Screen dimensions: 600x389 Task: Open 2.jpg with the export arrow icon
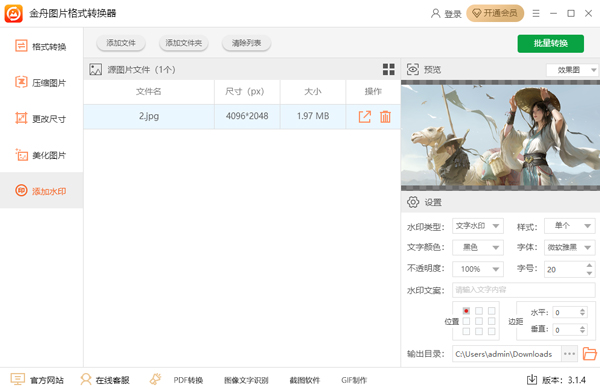[365, 116]
